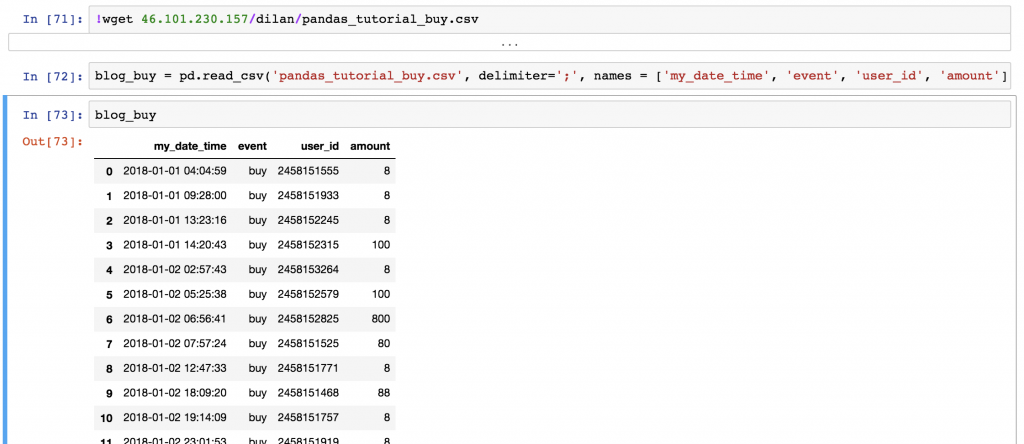
Task: Click the pd.read_csv code cell
Action: point(550,76)
